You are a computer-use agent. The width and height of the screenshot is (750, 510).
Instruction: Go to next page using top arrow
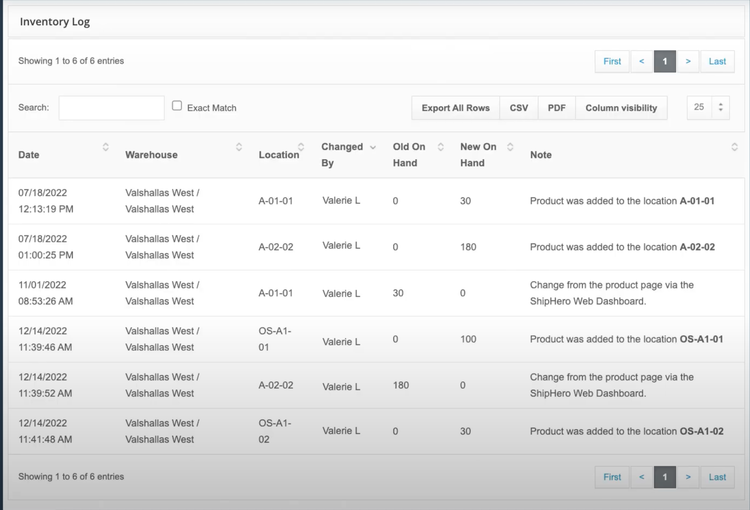pos(688,61)
